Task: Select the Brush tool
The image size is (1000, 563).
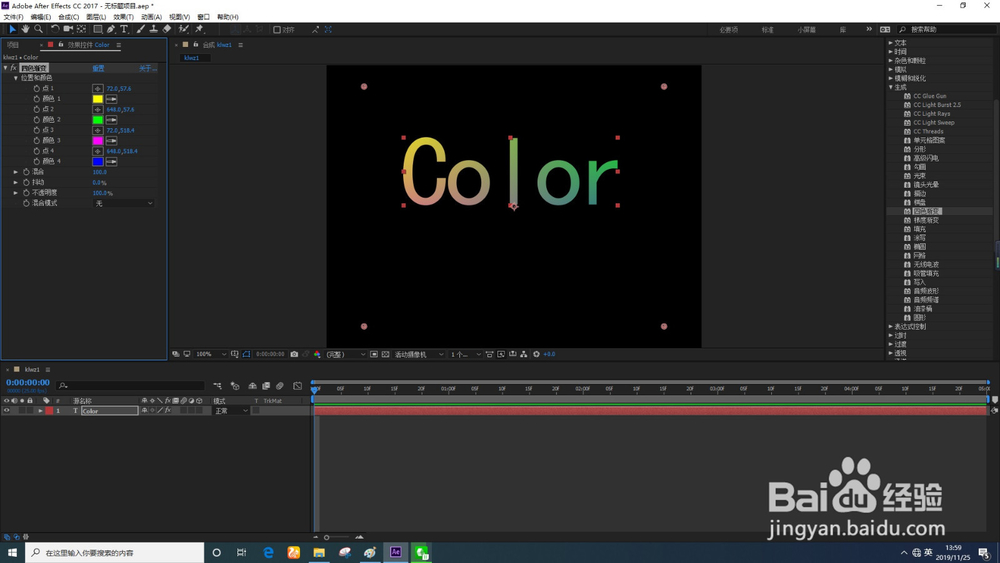Action: click(x=140, y=29)
